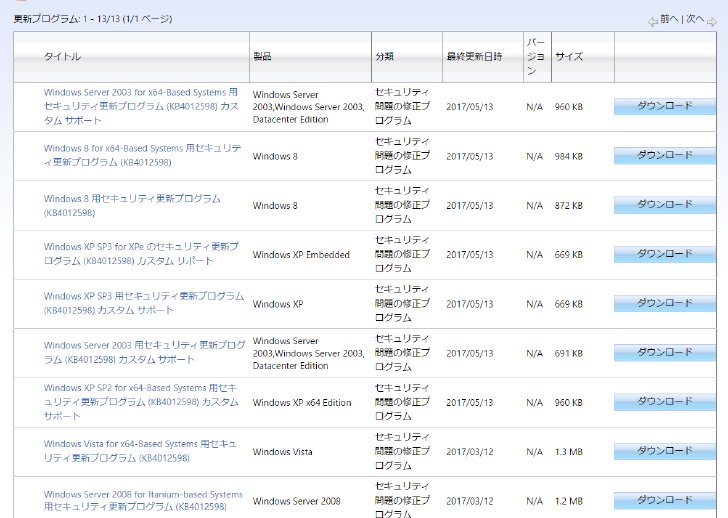Sort by the タイトル column header

pos(62,57)
